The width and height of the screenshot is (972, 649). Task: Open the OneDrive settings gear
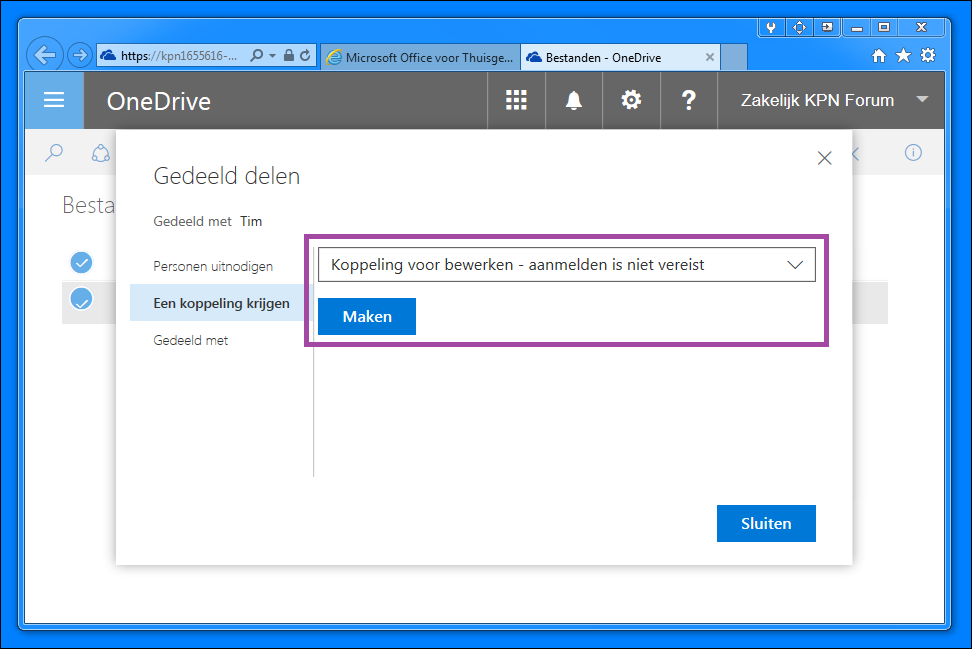tap(631, 100)
